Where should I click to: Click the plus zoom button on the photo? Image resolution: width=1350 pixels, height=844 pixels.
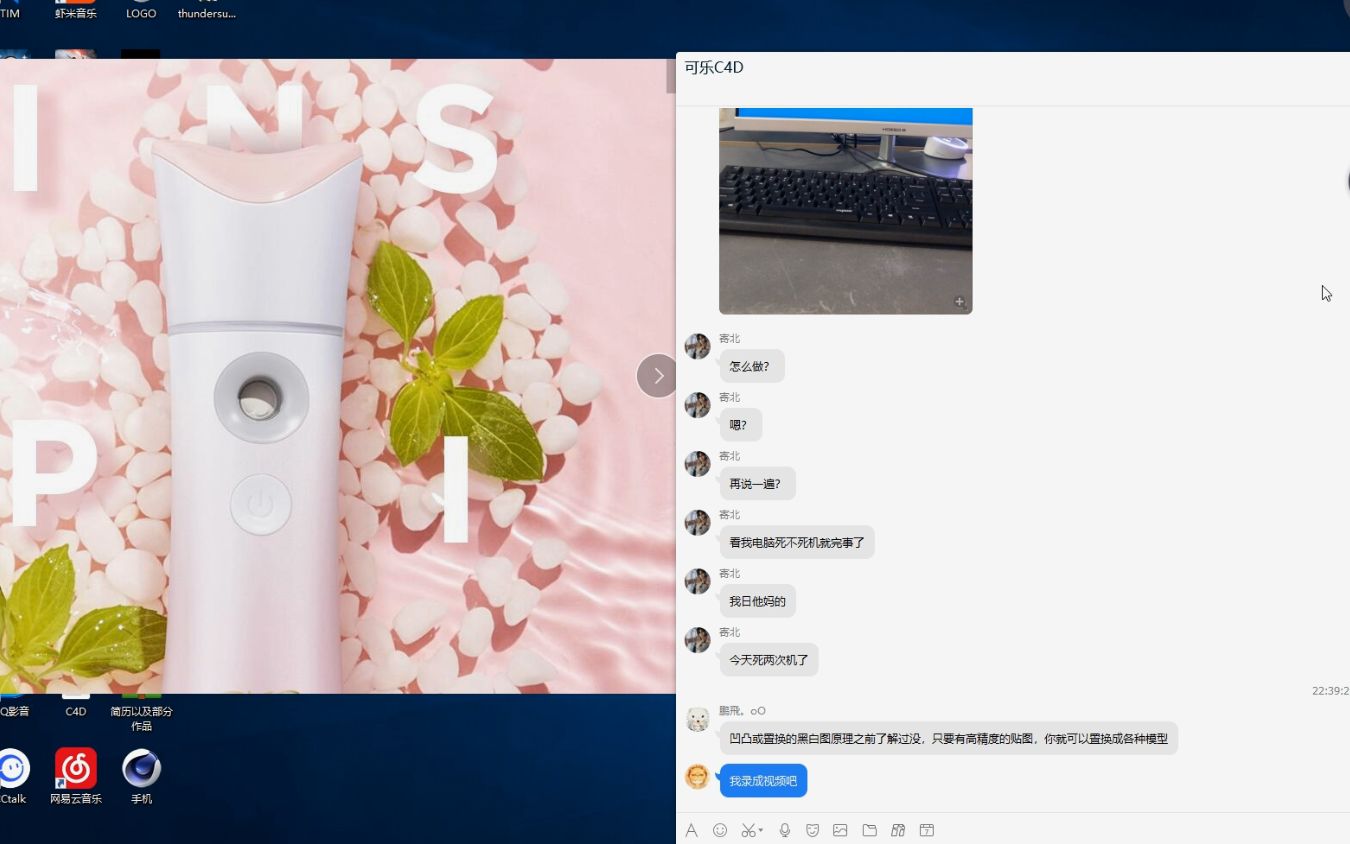pos(958,300)
